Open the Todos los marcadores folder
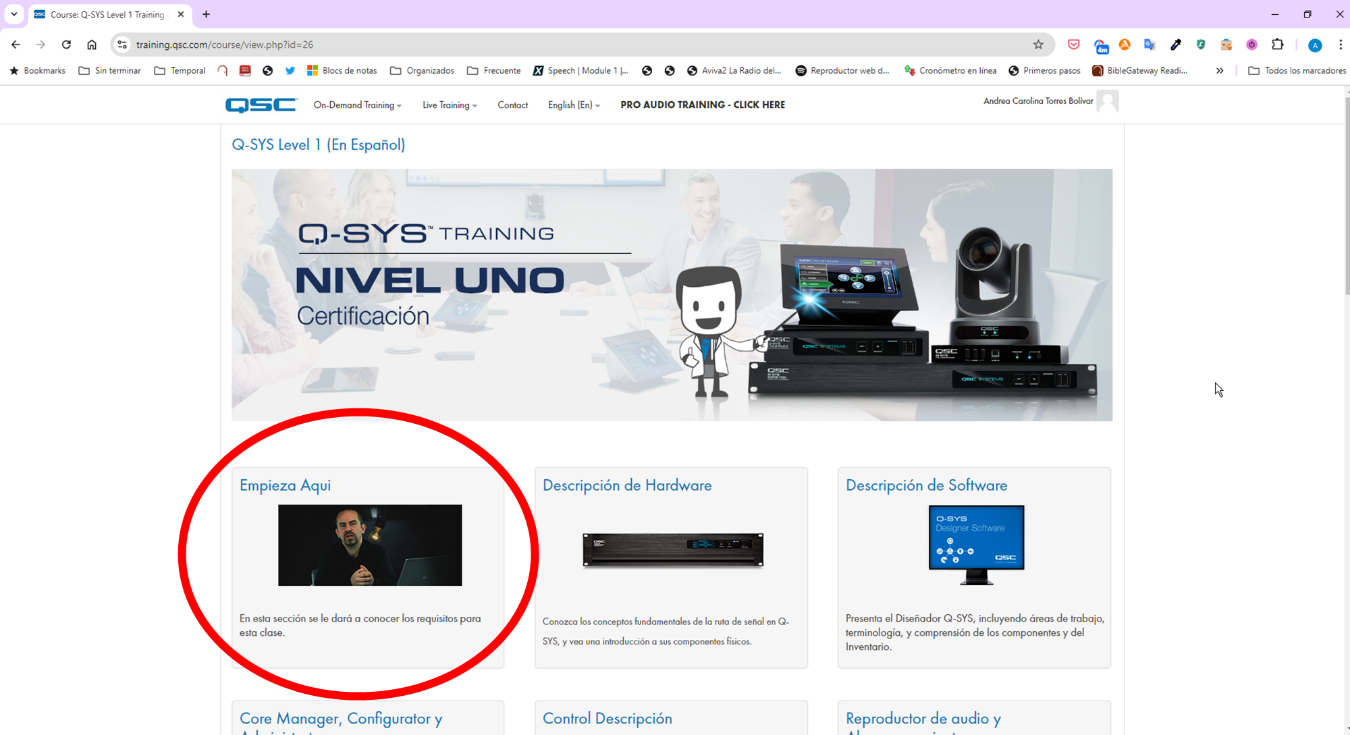 [x=1297, y=71]
